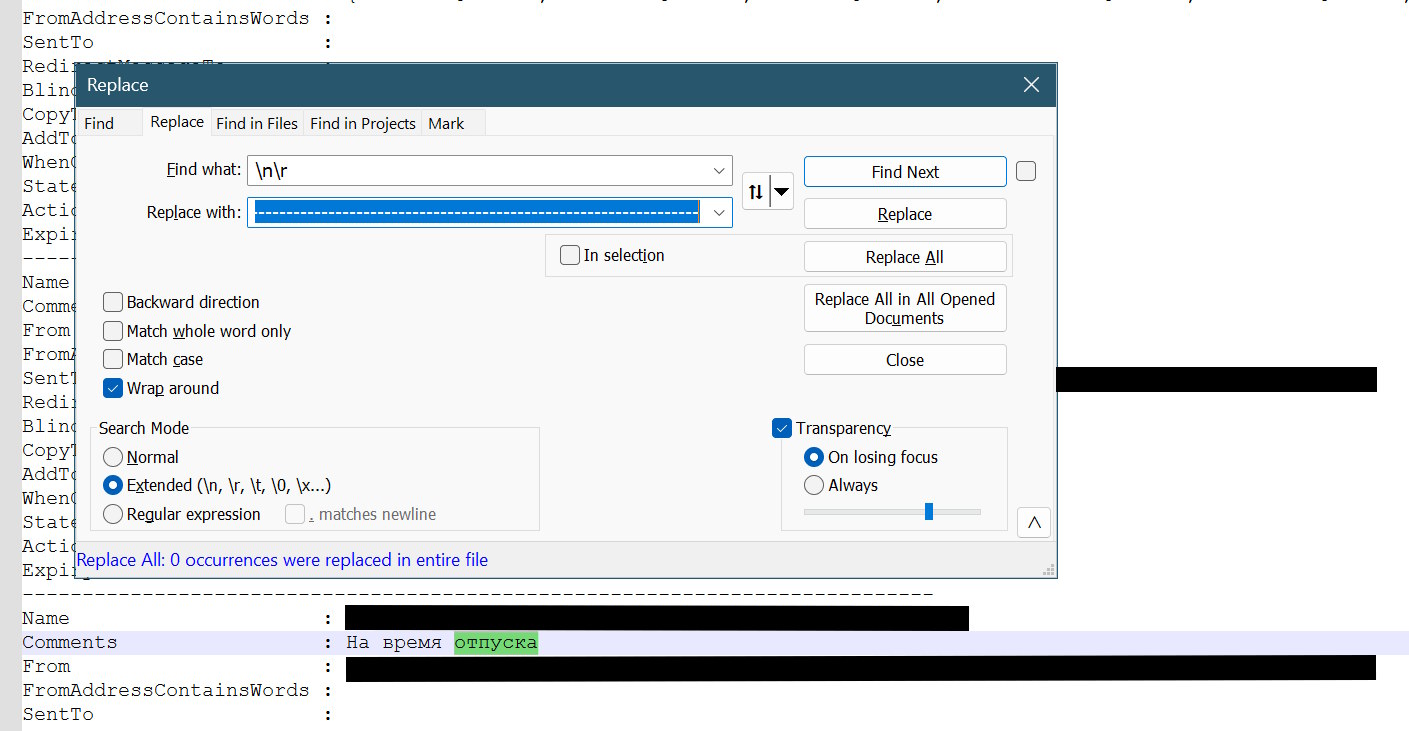The height and width of the screenshot is (731, 1409).
Task: Enable Match case option
Action: coord(112,359)
